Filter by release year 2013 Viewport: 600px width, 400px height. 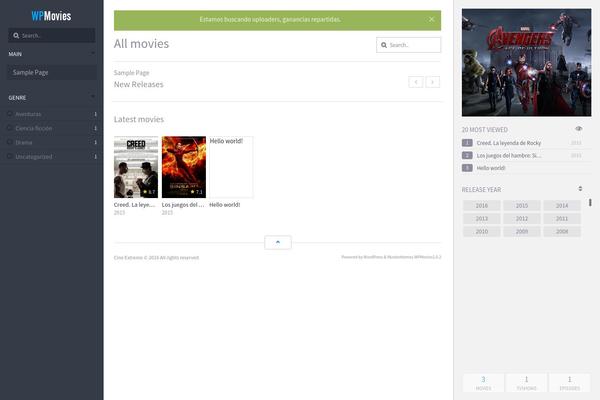(482, 219)
